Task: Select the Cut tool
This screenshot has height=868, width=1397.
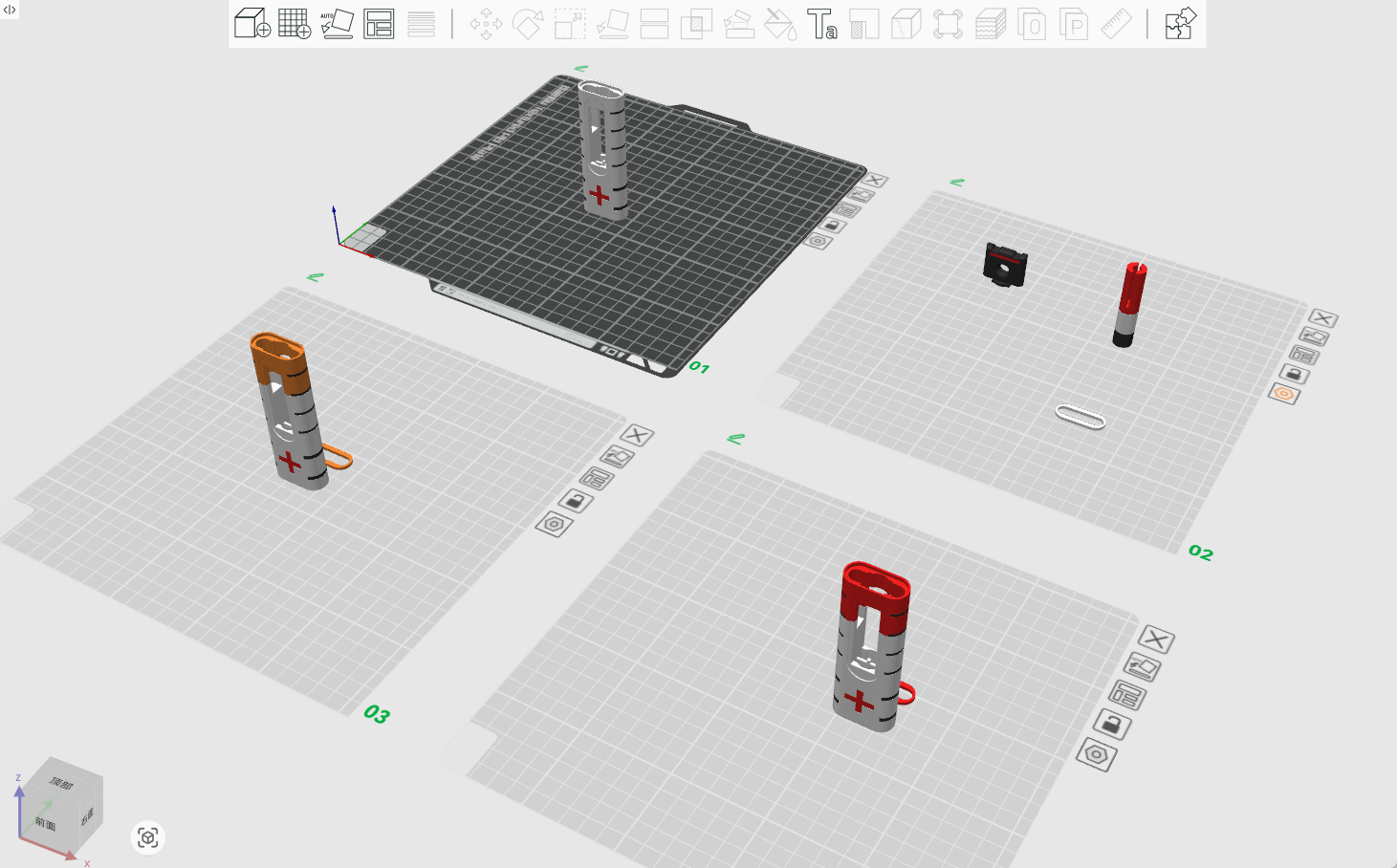Action: tap(654, 23)
